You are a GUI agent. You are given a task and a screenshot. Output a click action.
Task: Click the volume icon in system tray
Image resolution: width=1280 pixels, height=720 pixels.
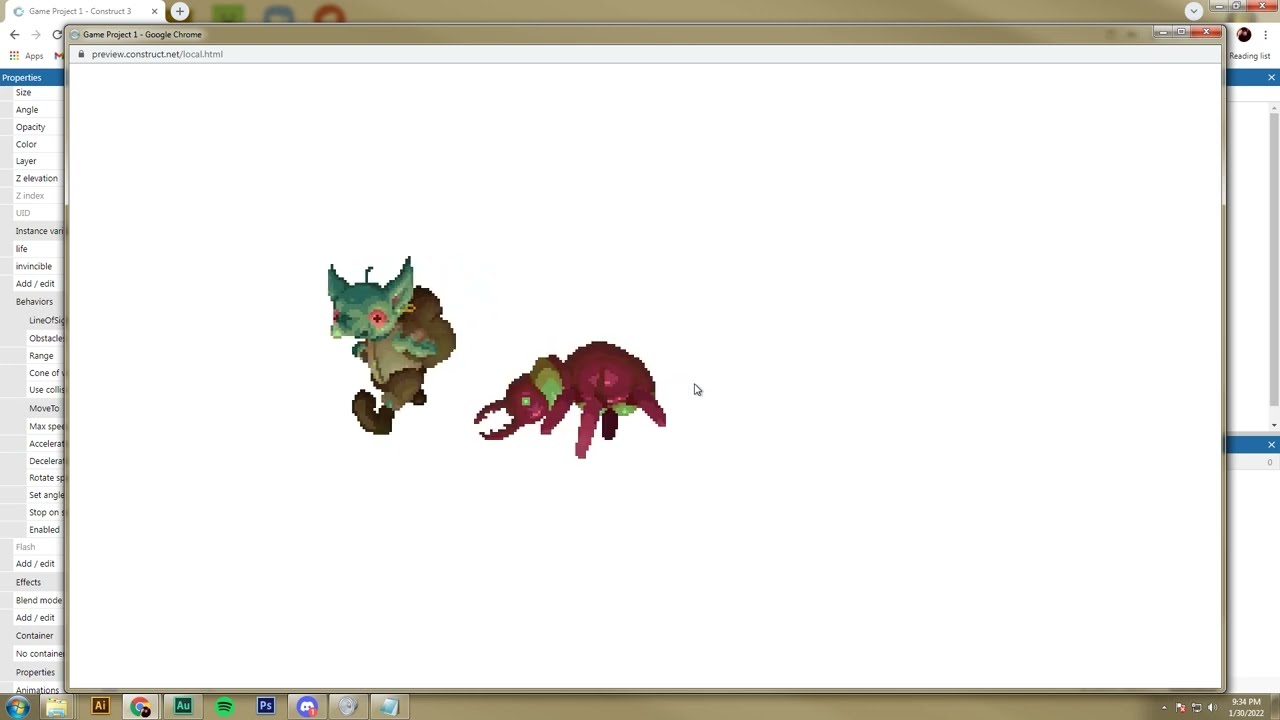[1212, 708]
